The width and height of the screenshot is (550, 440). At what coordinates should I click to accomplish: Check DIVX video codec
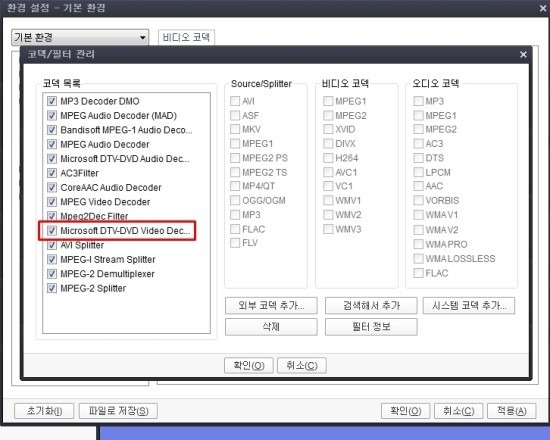coord(328,144)
